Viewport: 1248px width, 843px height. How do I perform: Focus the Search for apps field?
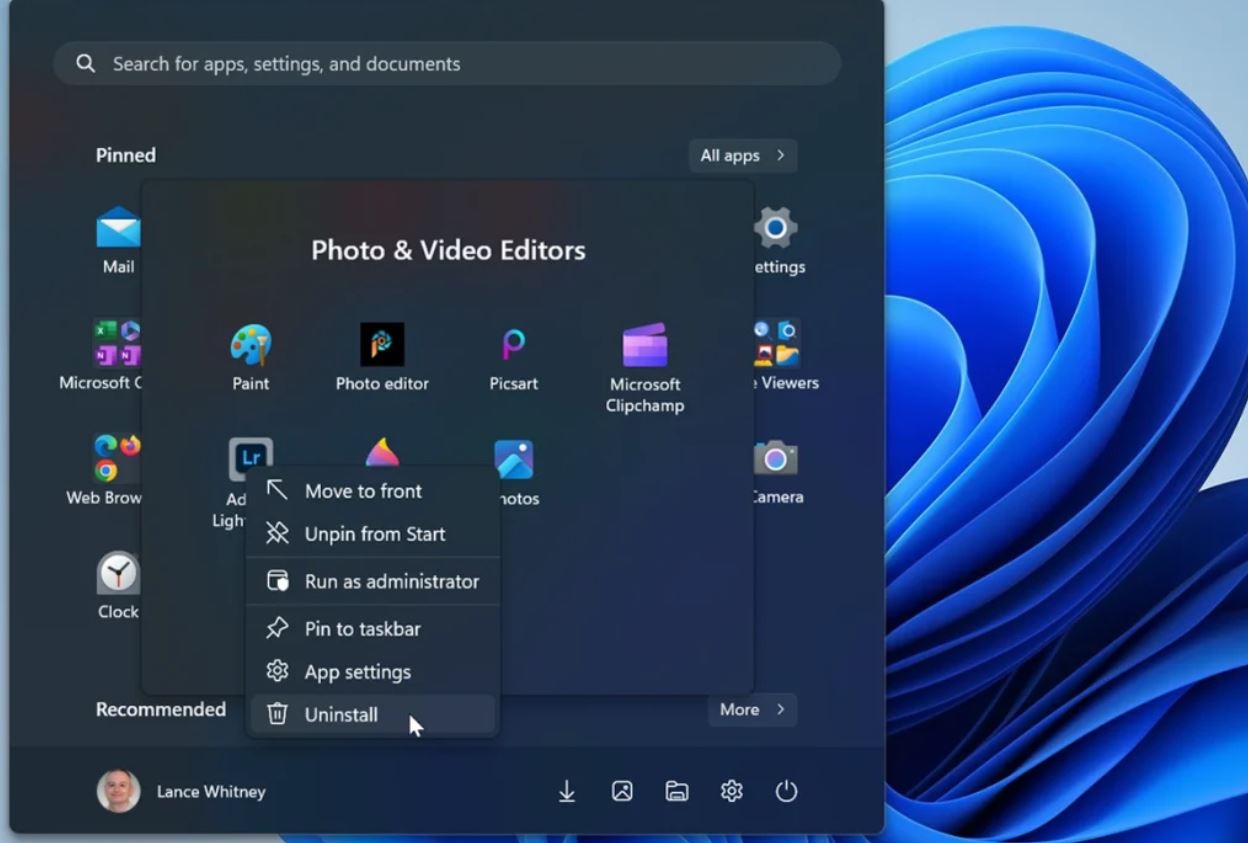coord(447,64)
